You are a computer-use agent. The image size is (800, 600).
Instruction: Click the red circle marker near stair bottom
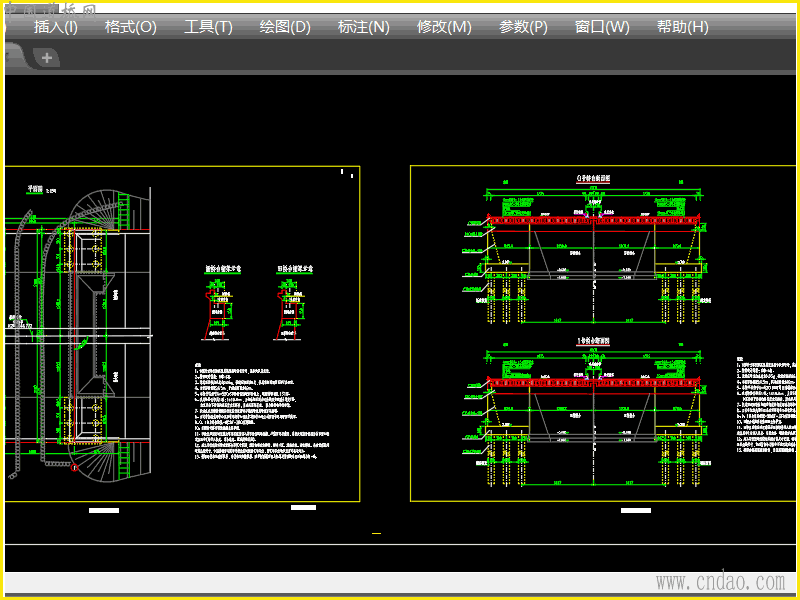[x=74, y=467]
